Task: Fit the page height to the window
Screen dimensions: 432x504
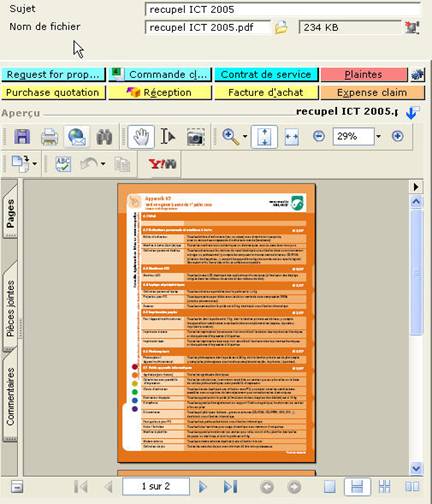Action: pos(264,137)
